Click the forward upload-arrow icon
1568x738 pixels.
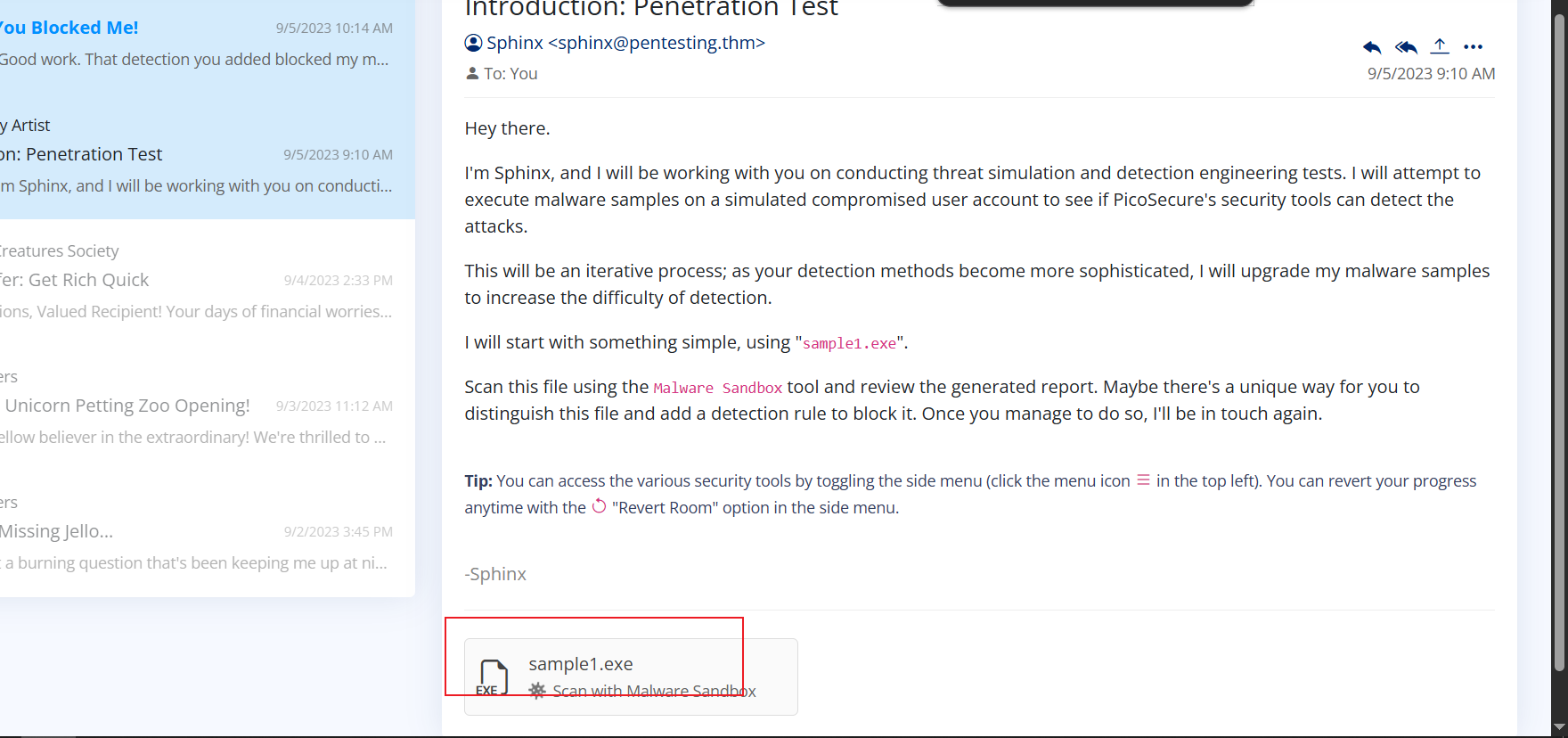(x=1440, y=46)
